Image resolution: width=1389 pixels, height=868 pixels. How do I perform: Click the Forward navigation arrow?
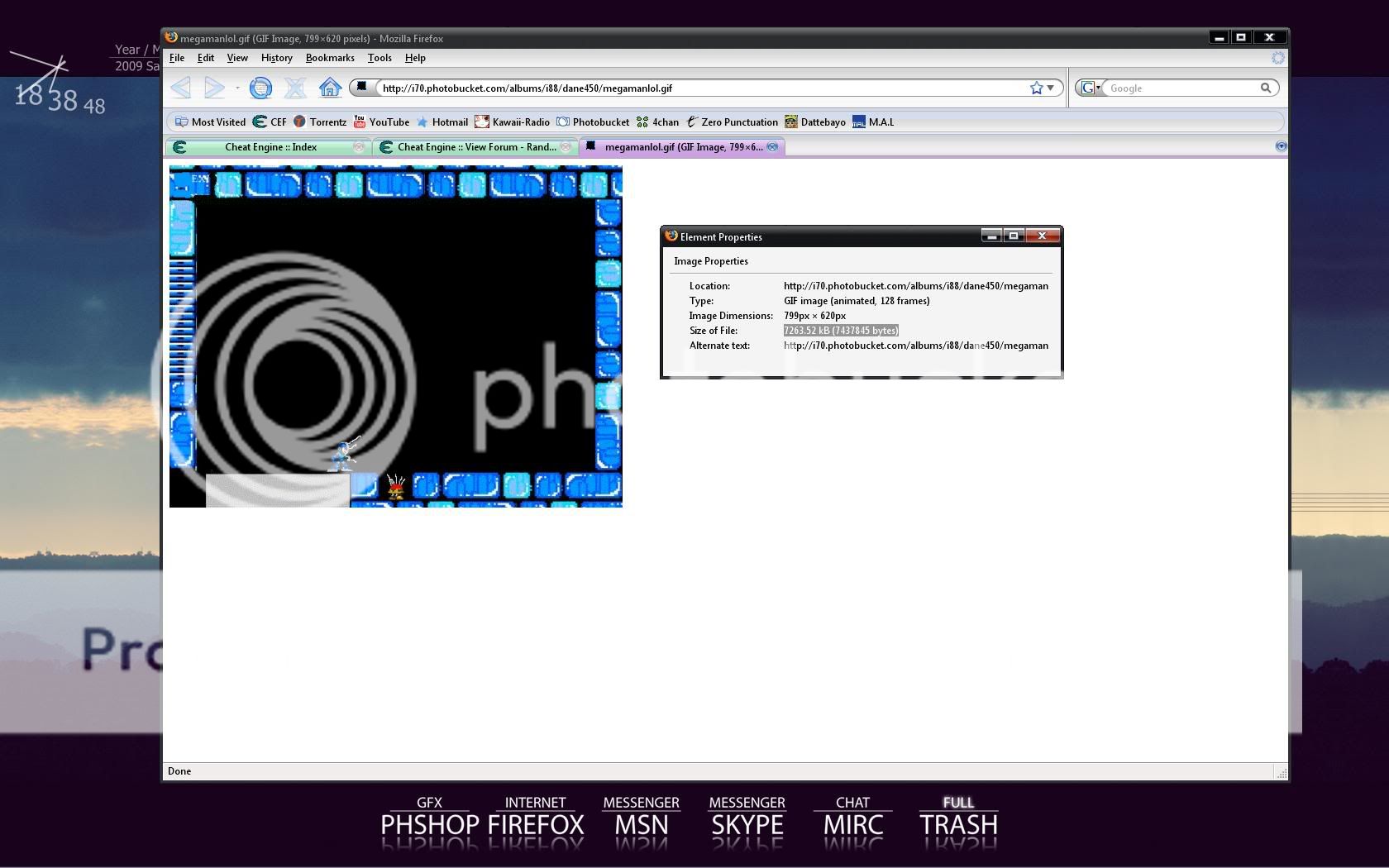214,88
